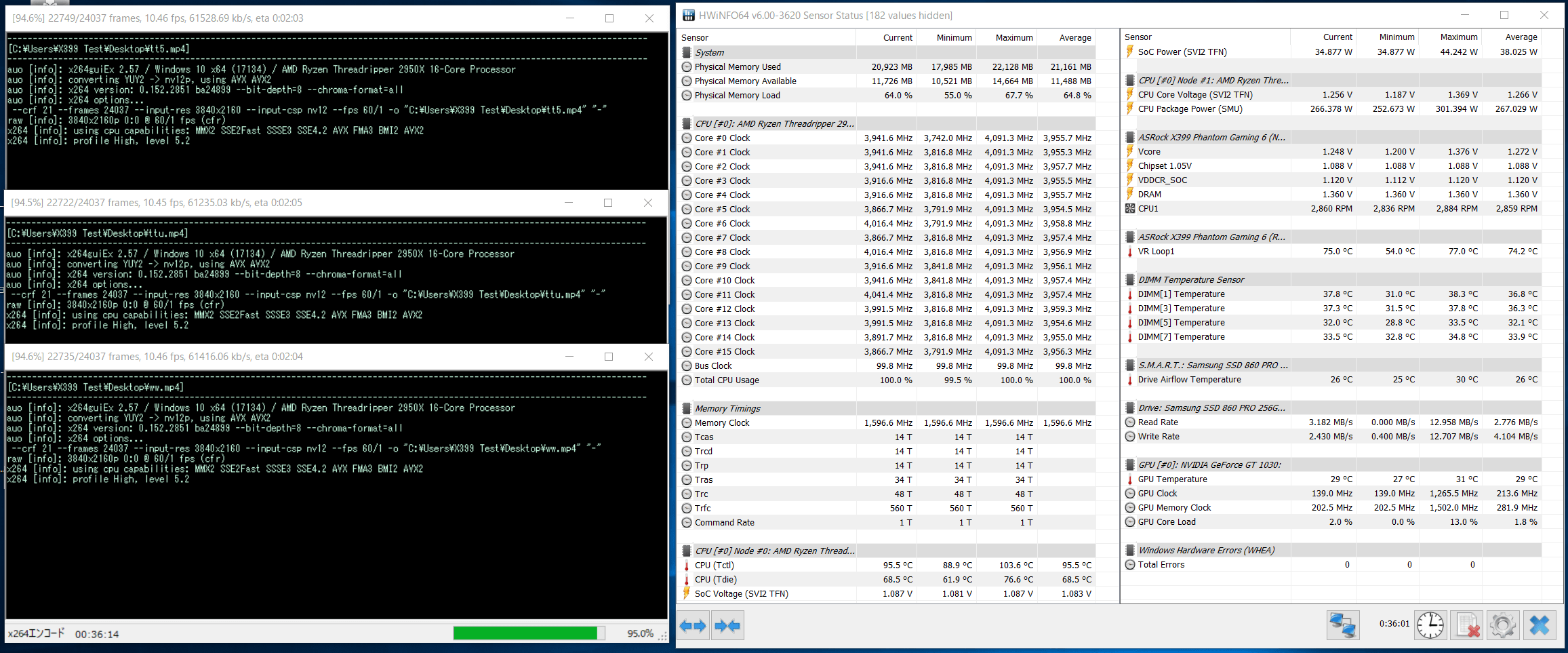Select the Windows Hardware Errors (WHEA) group
Viewport: 1568px width, 653px height.
(x=1332, y=550)
